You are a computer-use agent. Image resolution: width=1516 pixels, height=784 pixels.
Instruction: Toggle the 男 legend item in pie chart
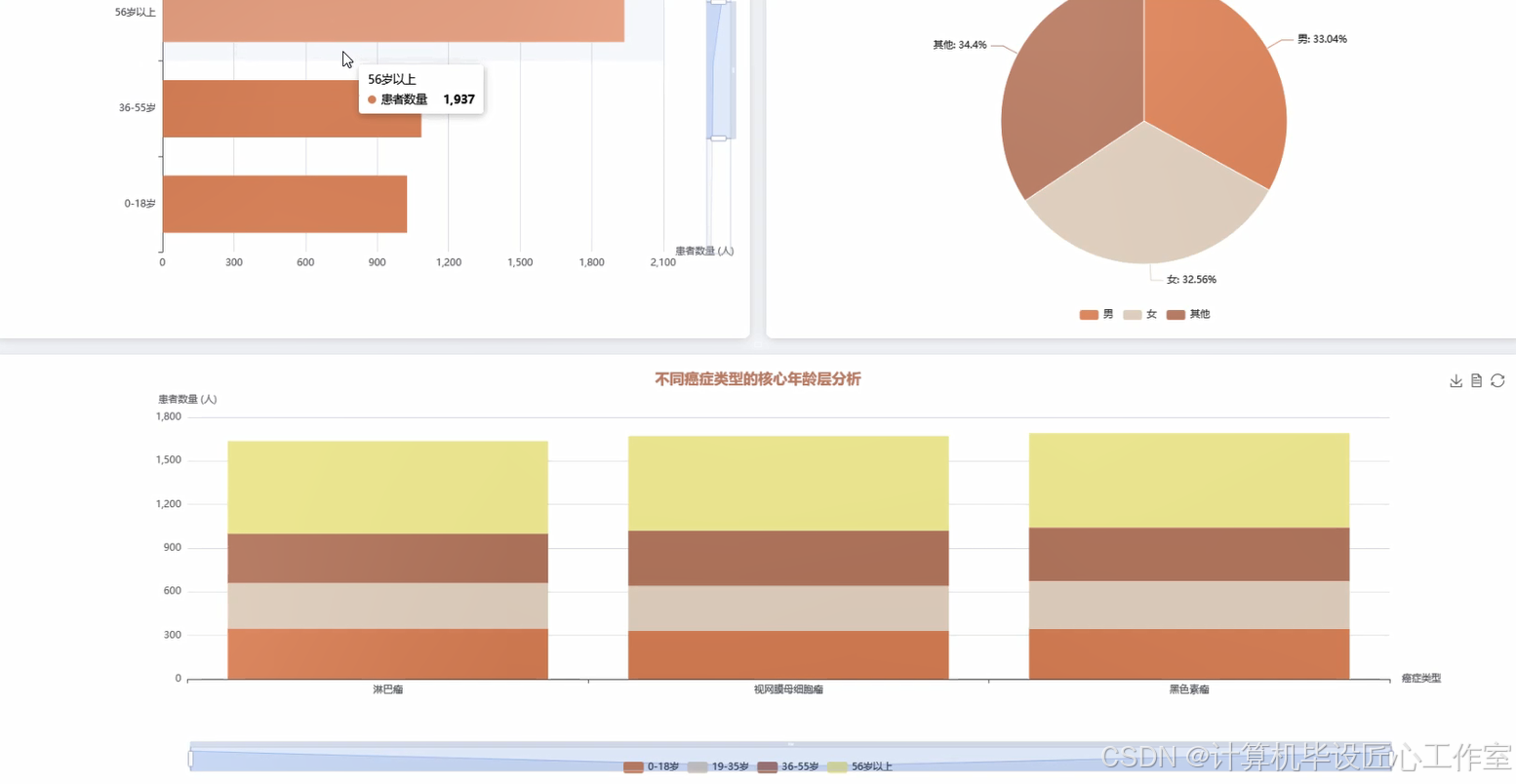1097,315
